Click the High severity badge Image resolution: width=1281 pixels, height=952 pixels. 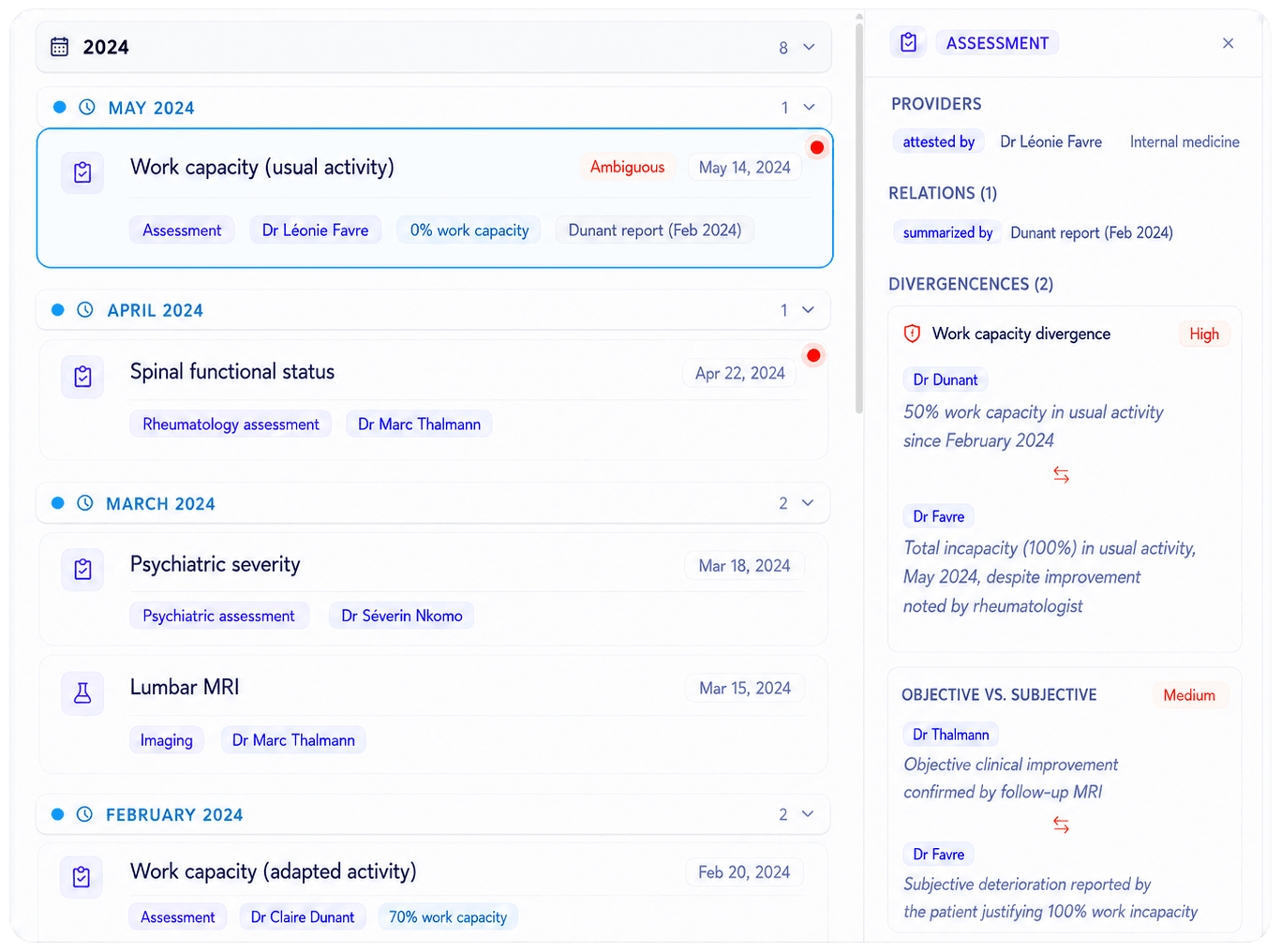tap(1204, 334)
